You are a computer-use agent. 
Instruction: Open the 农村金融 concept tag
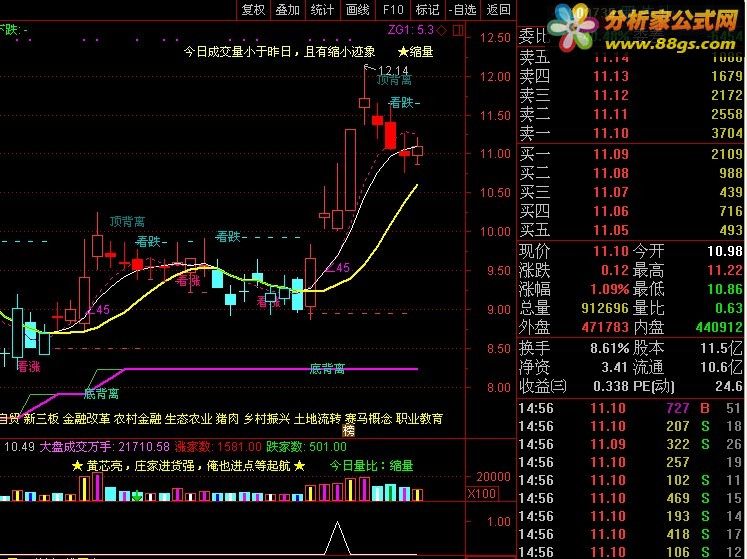tap(137, 418)
